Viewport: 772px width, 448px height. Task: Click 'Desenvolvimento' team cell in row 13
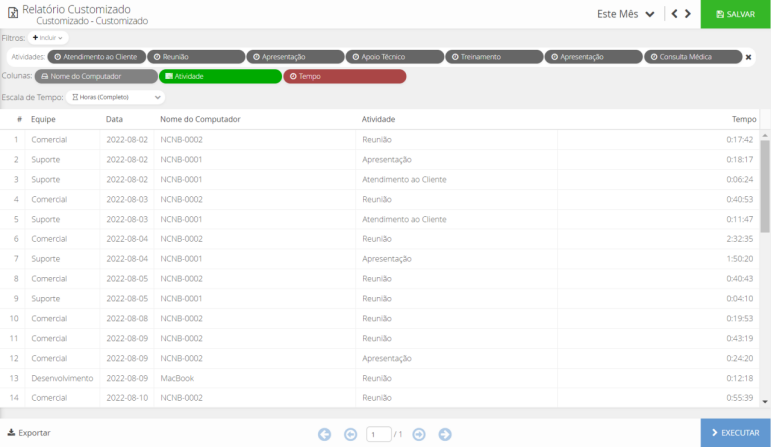[x=62, y=378]
